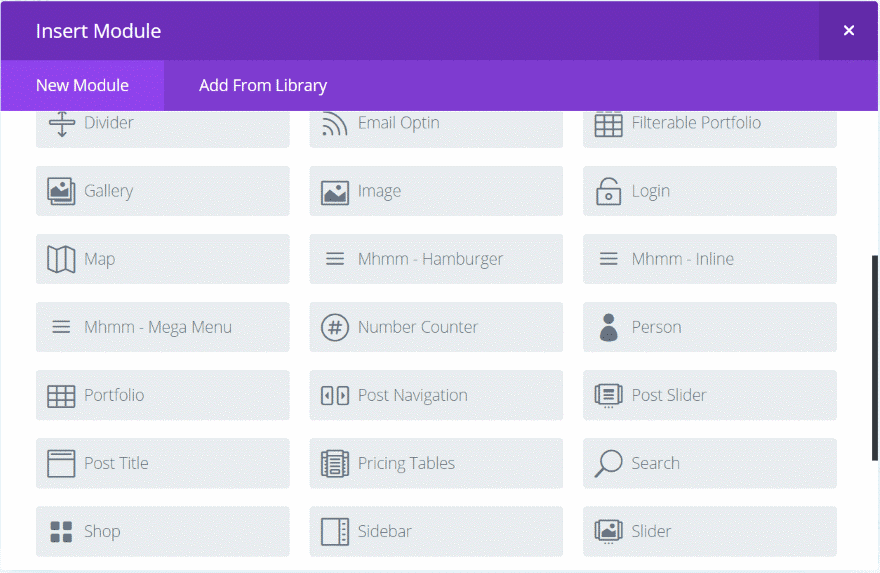The image size is (880, 573).
Task: Click the Search magnifier icon
Action: [608, 464]
